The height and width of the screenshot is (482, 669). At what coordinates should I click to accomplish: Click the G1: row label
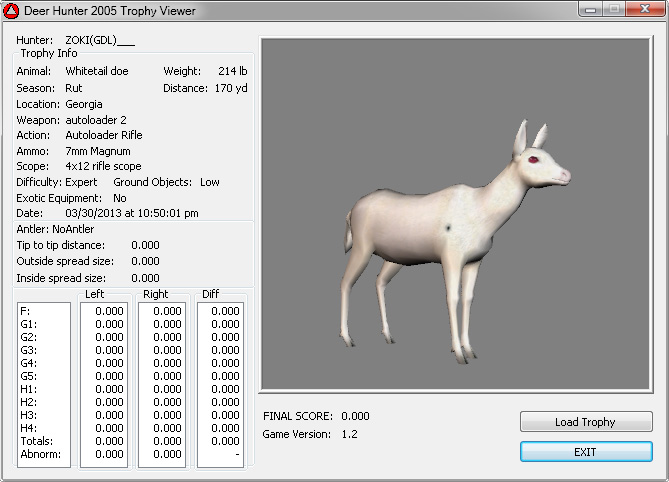(x=29, y=324)
